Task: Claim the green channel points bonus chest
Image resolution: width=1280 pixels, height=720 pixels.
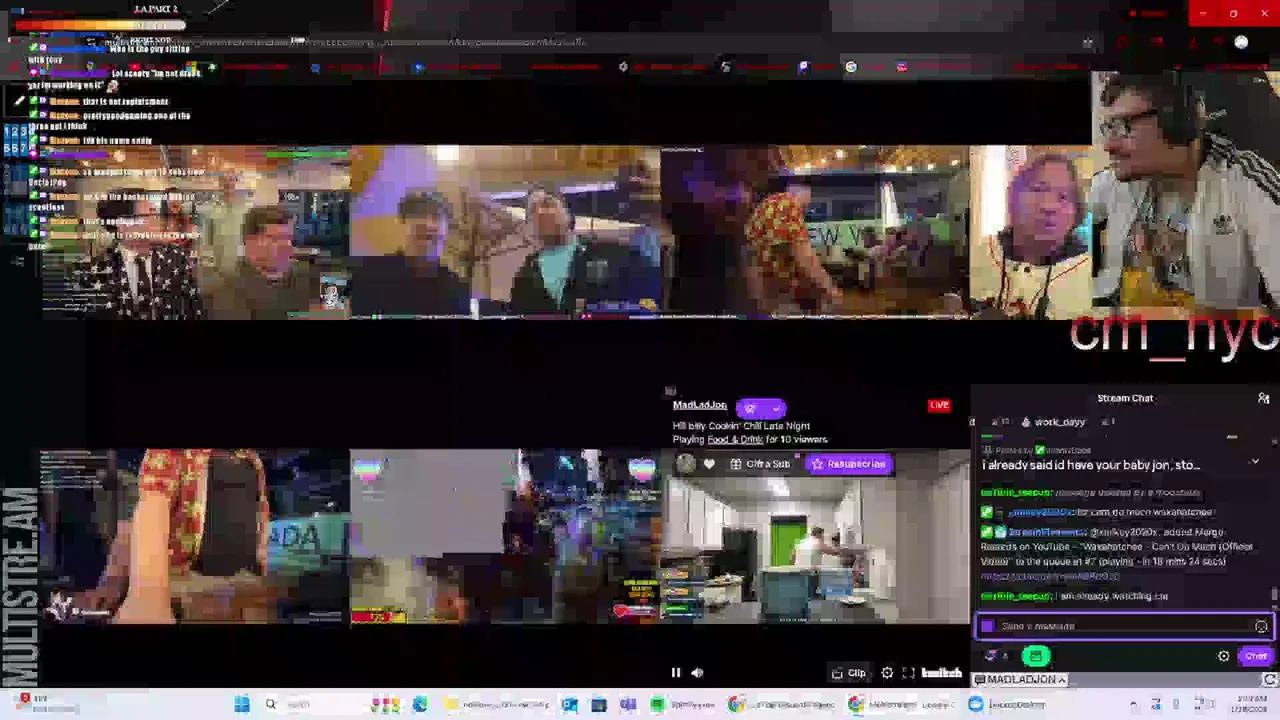Action: pyautogui.click(x=1036, y=656)
